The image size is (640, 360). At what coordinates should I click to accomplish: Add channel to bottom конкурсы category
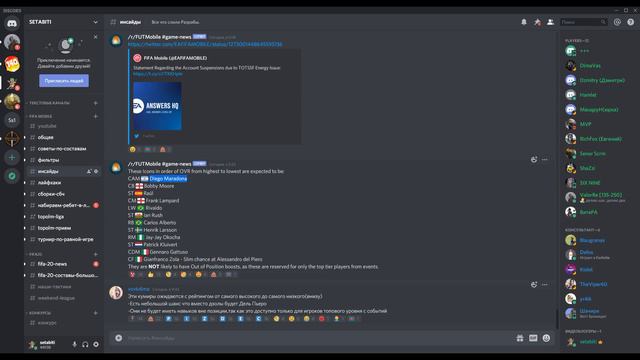(96, 313)
